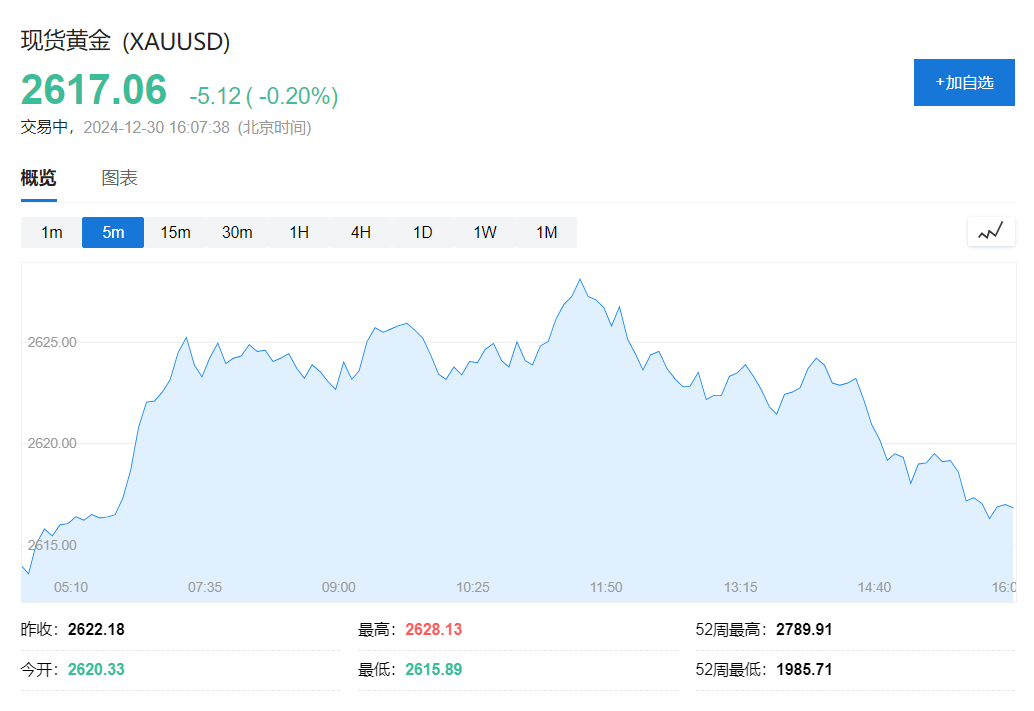The height and width of the screenshot is (711, 1034).
Task: Select the 1m timeframe
Action: pyautogui.click(x=52, y=232)
